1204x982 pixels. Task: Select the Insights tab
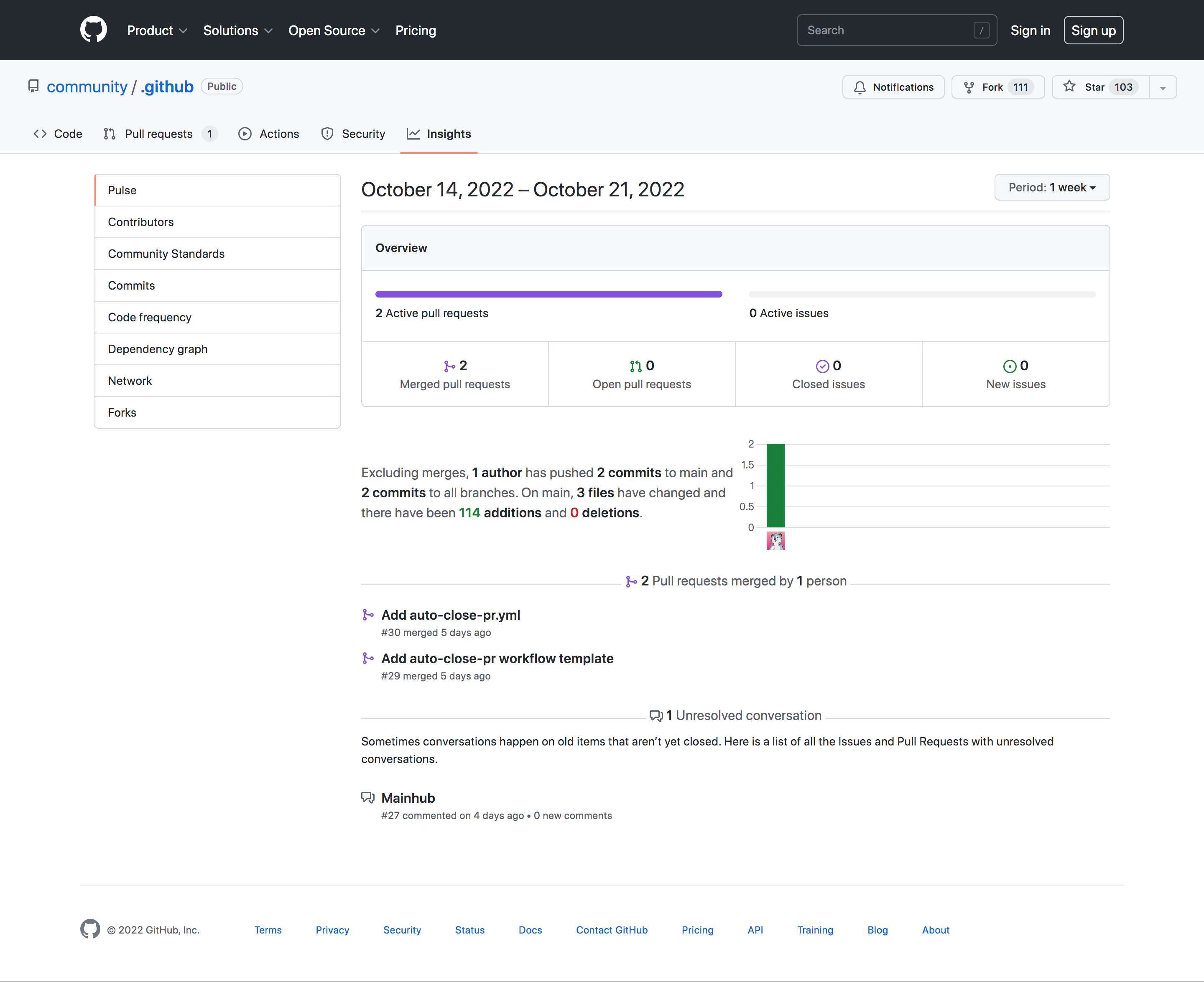click(439, 134)
